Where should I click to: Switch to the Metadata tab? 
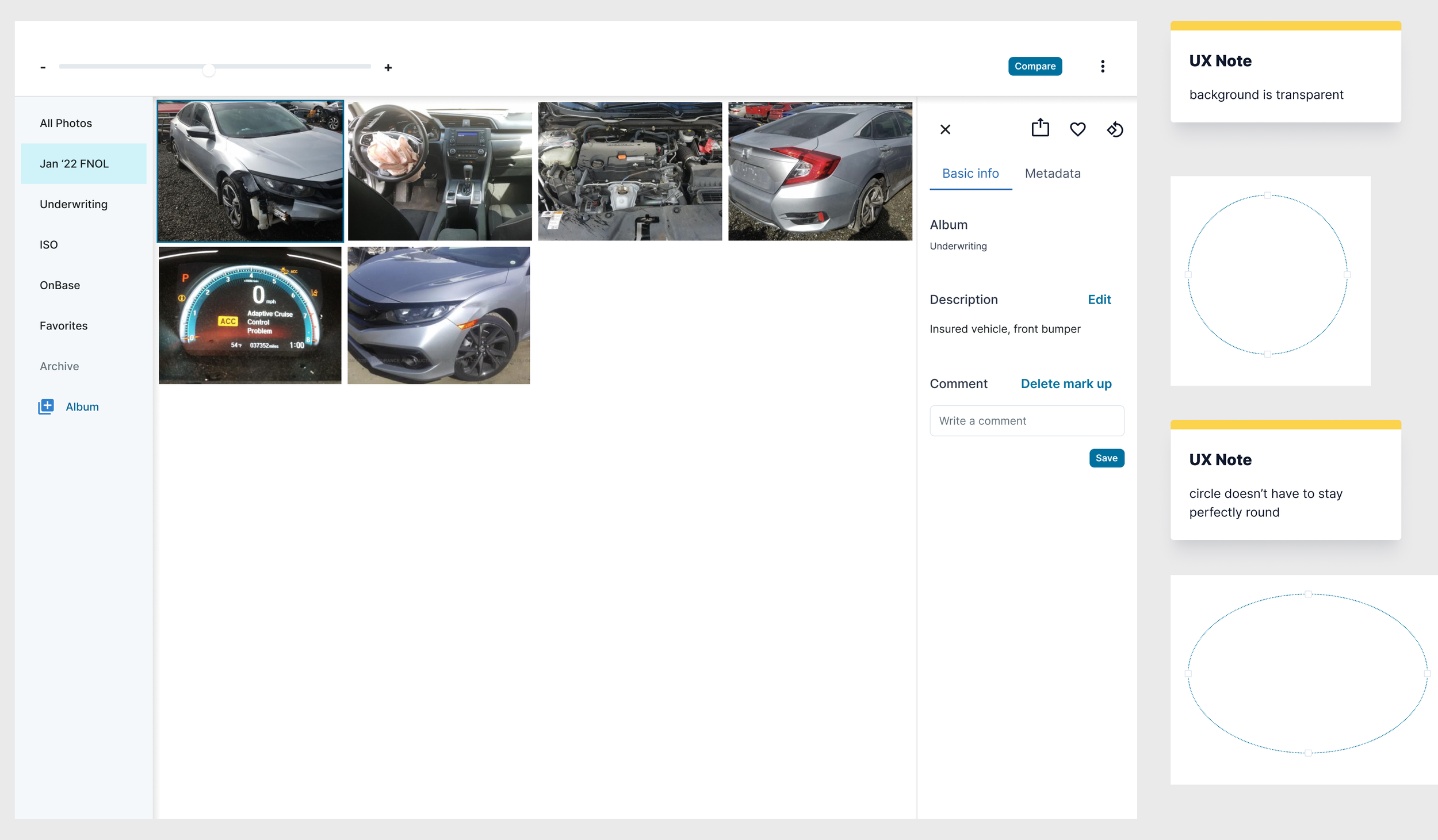coord(1052,174)
